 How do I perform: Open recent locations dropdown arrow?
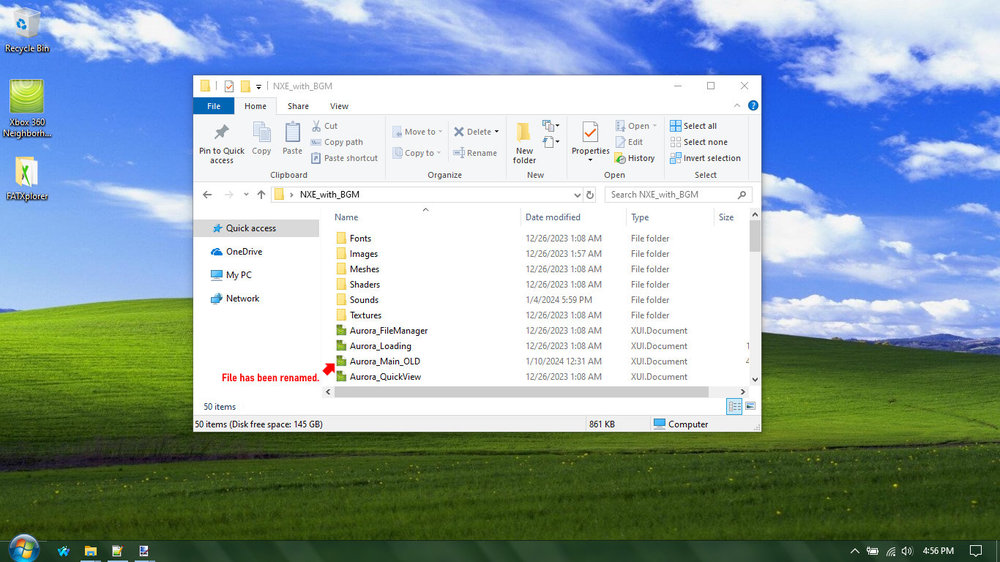coord(246,195)
